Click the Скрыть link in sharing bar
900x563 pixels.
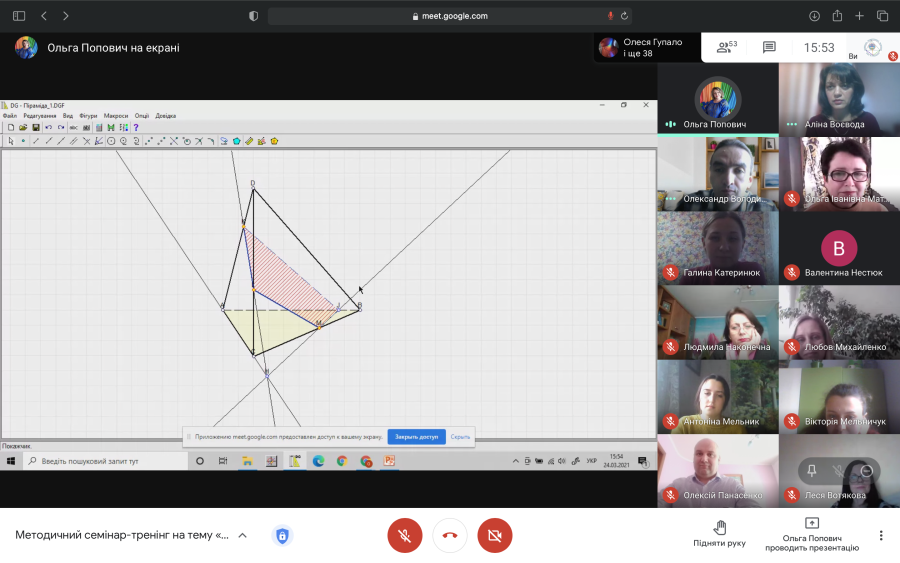(460, 437)
